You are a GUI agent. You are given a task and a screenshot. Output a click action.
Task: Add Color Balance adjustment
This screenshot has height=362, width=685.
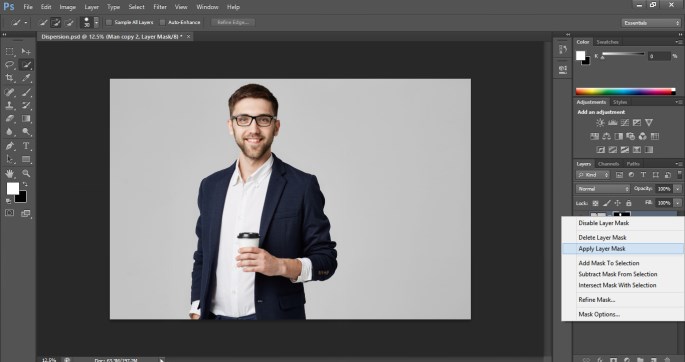click(x=606, y=136)
